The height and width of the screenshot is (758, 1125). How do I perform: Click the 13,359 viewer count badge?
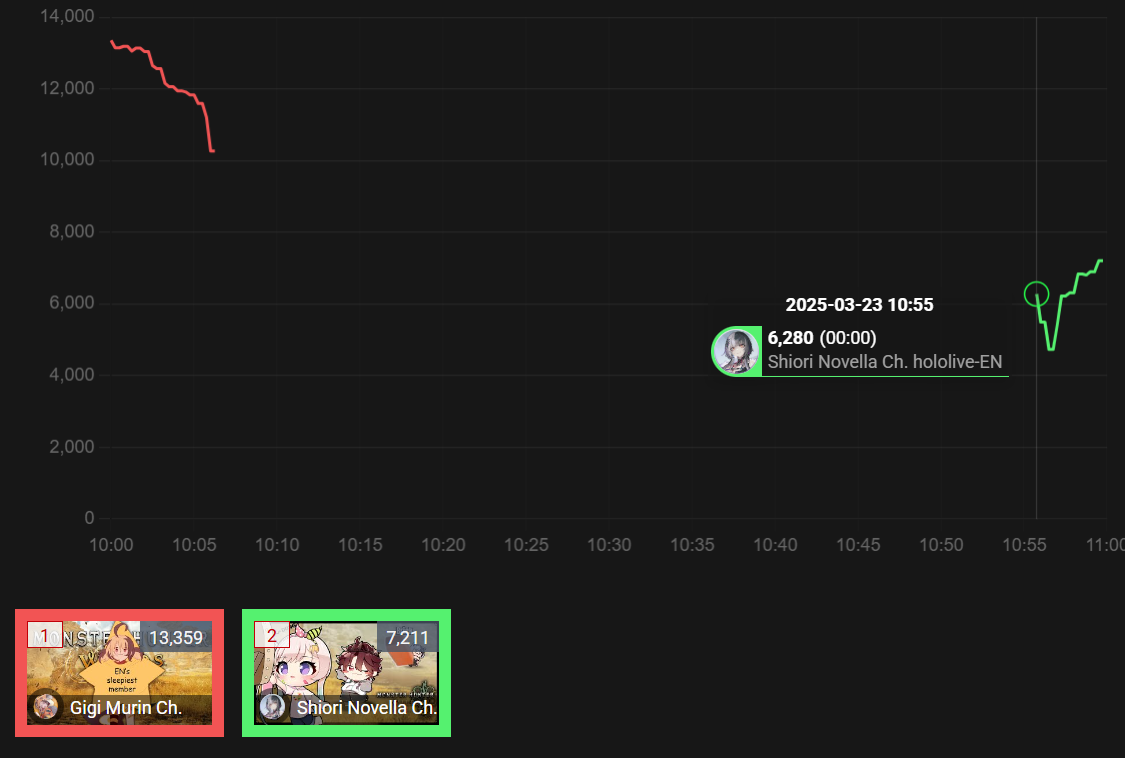click(176, 637)
